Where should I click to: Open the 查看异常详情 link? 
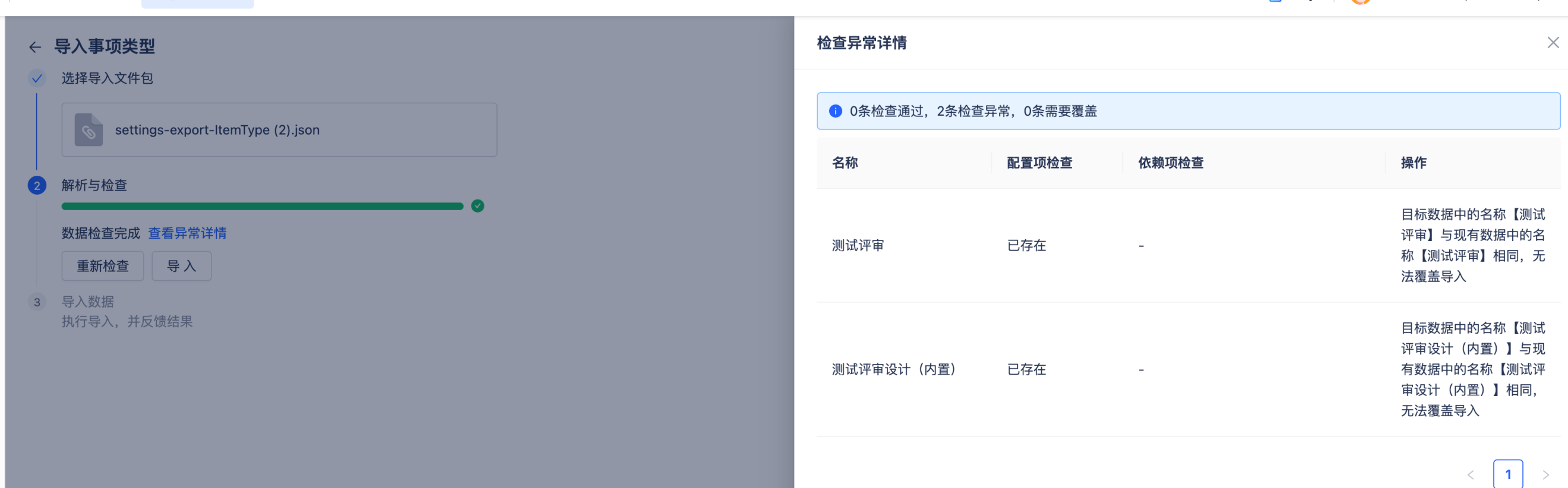click(x=187, y=233)
